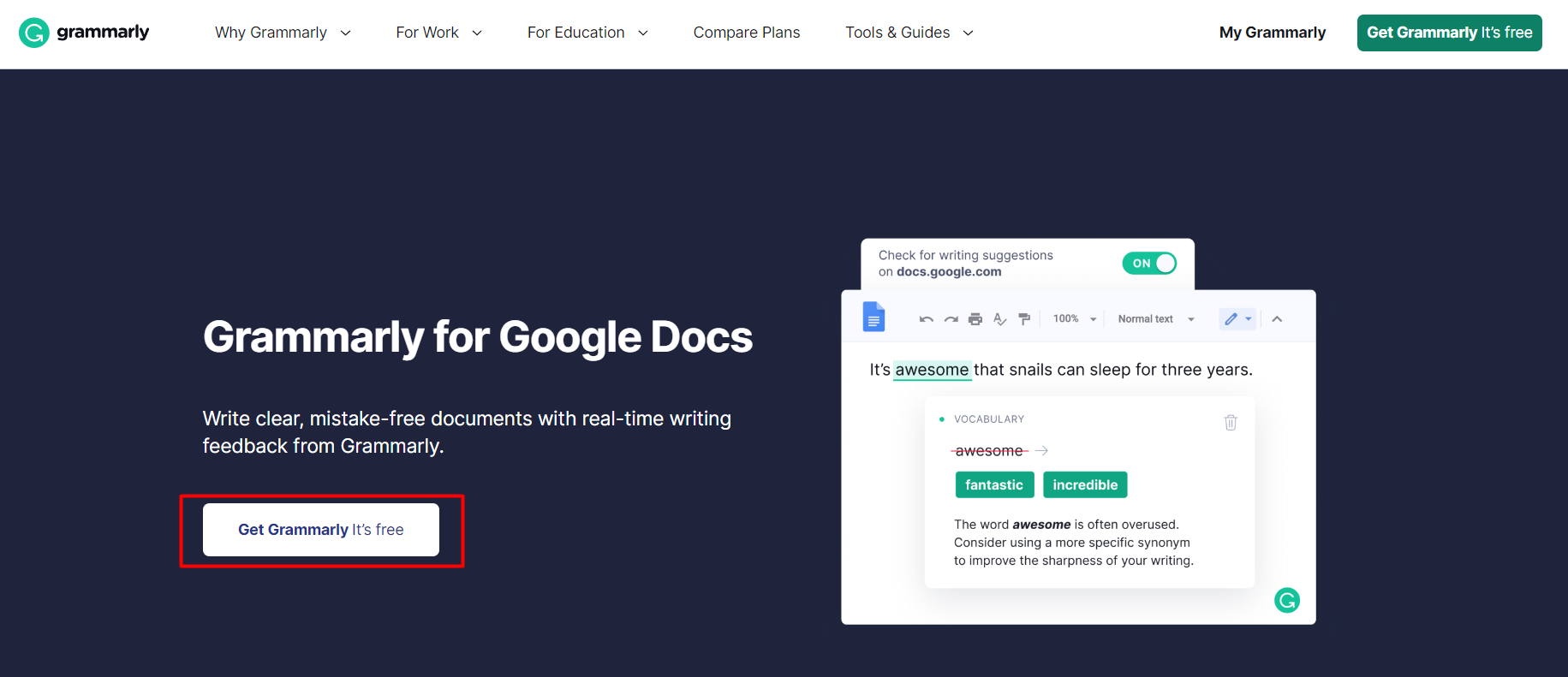Image resolution: width=1568 pixels, height=677 pixels.
Task: Click the VOCABULARY label on the suggestion card
Action: pos(989,419)
